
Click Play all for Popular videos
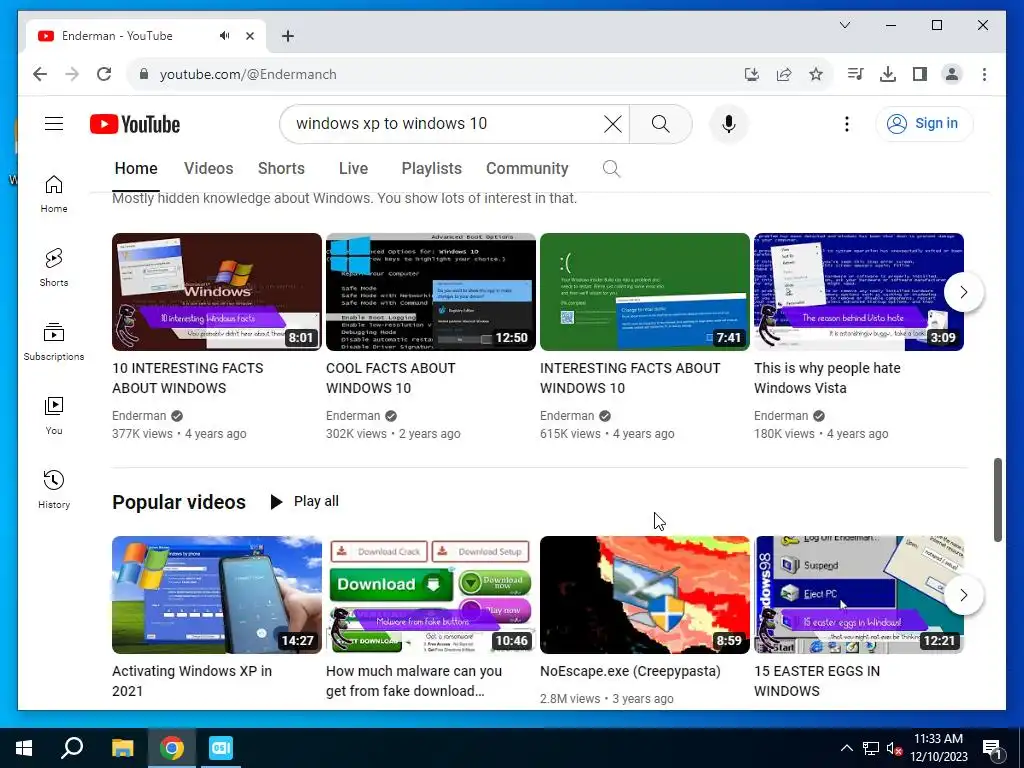pyautogui.click(x=304, y=502)
